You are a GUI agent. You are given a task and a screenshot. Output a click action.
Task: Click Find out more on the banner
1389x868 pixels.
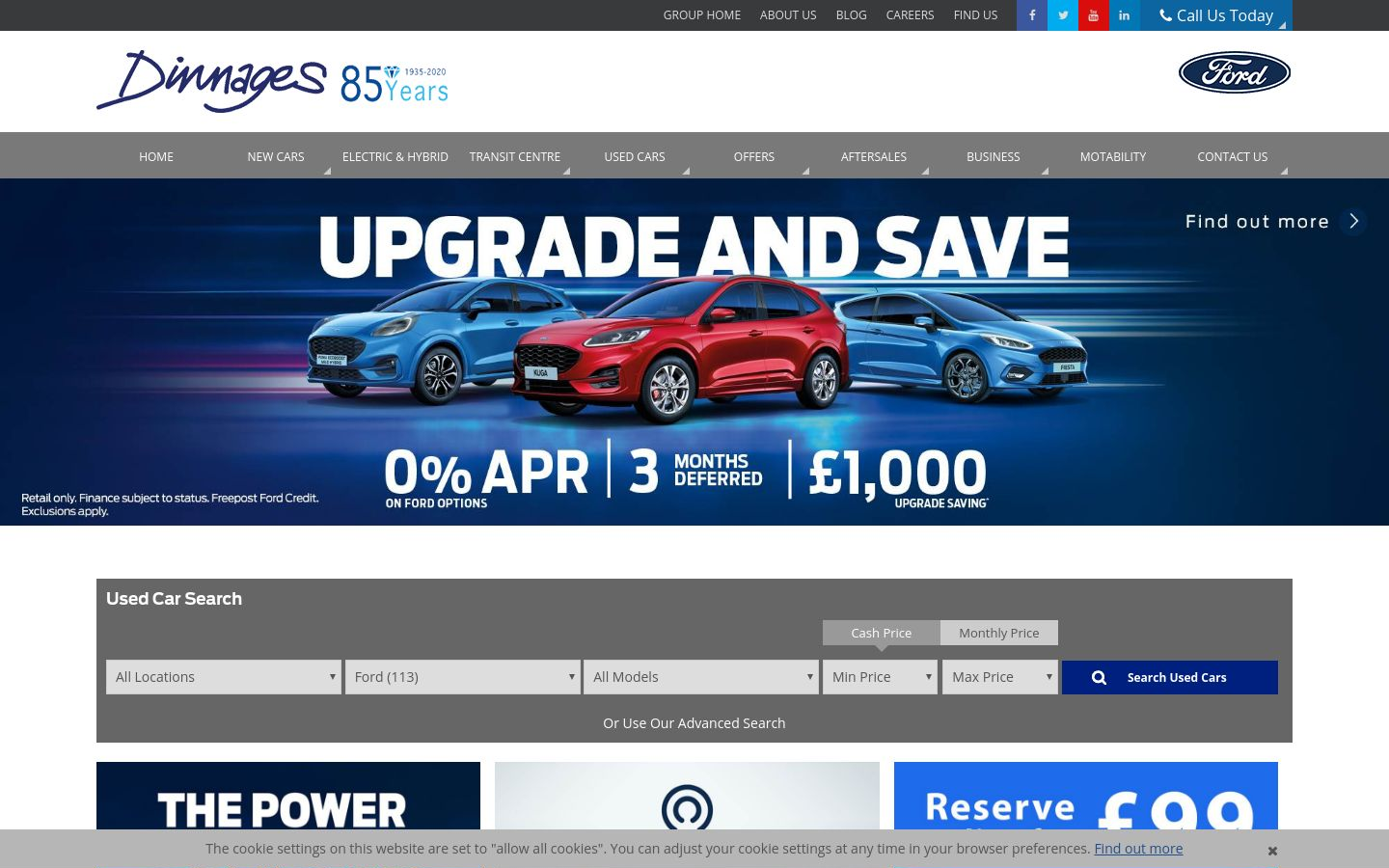[1257, 222]
